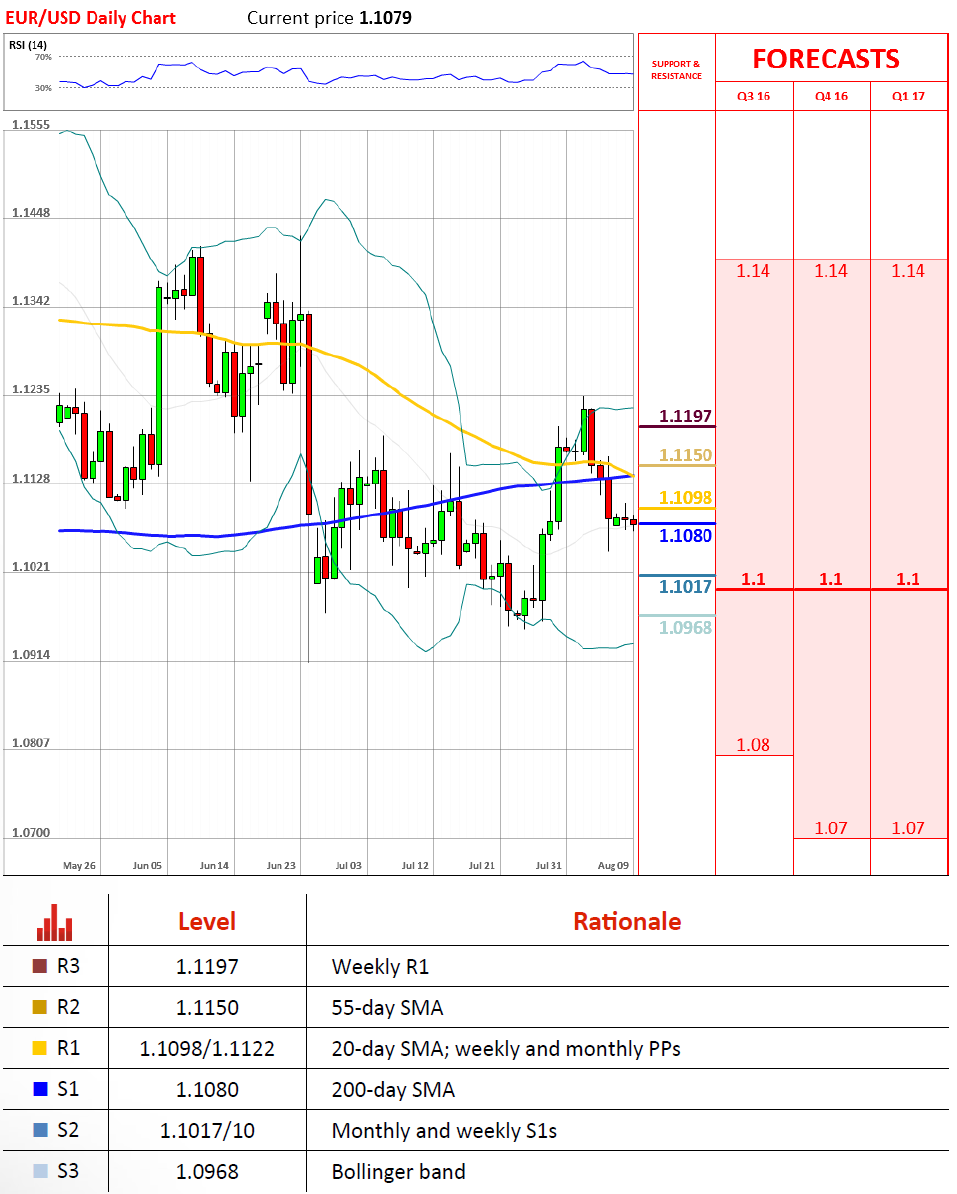Click the blue S1 color swatch
The image size is (957, 1194).
click(x=40, y=1090)
